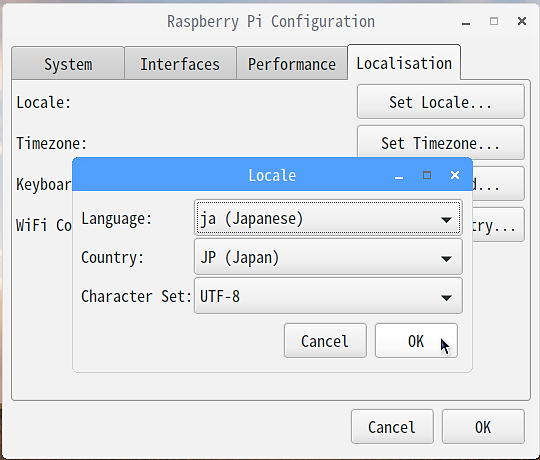Open the Character Set dropdown showing UTF-8
Viewport: 540px width, 460px height.
click(x=328, y=296)
